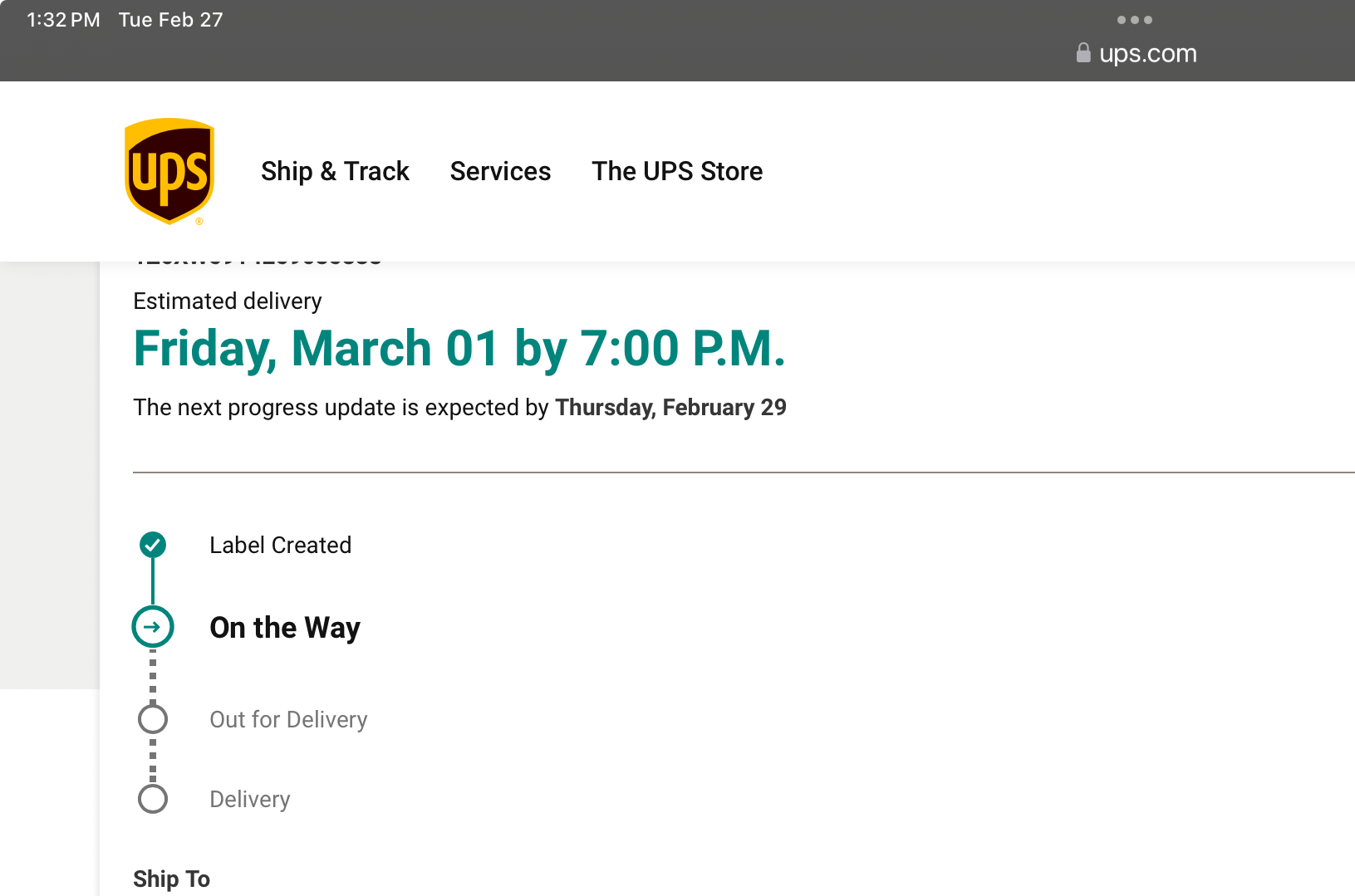Image resolution: width=1355 pixels, height=896 pixels.
Task: Click the Ship To heading
Action: click(171, 879)
